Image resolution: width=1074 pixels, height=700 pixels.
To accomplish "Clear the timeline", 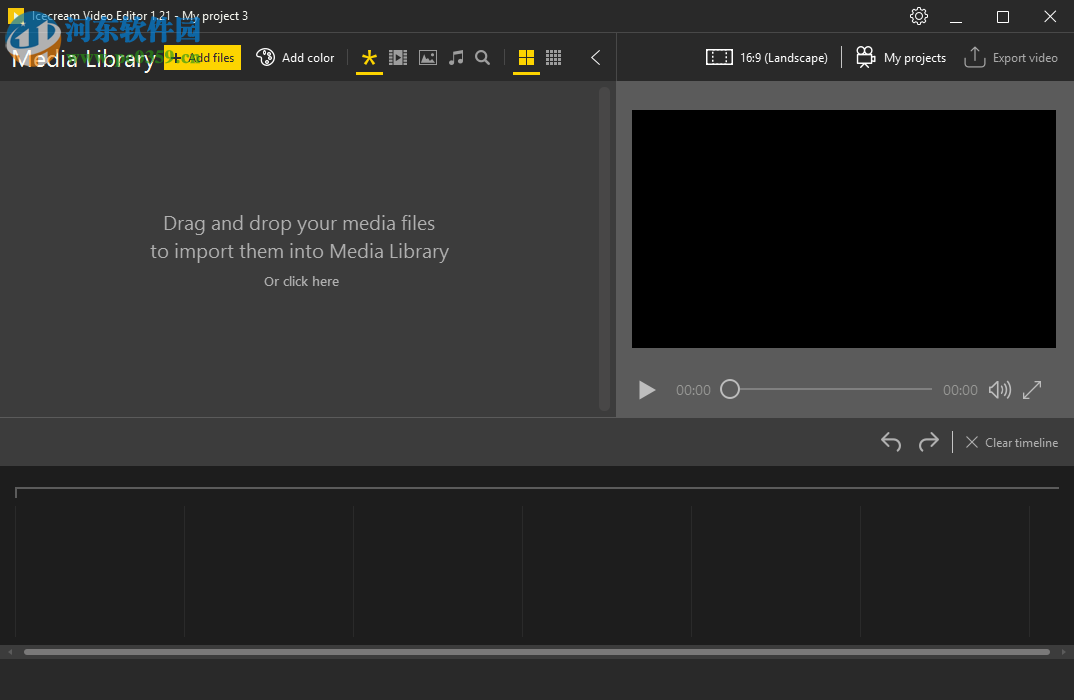I will point(1010,442).
